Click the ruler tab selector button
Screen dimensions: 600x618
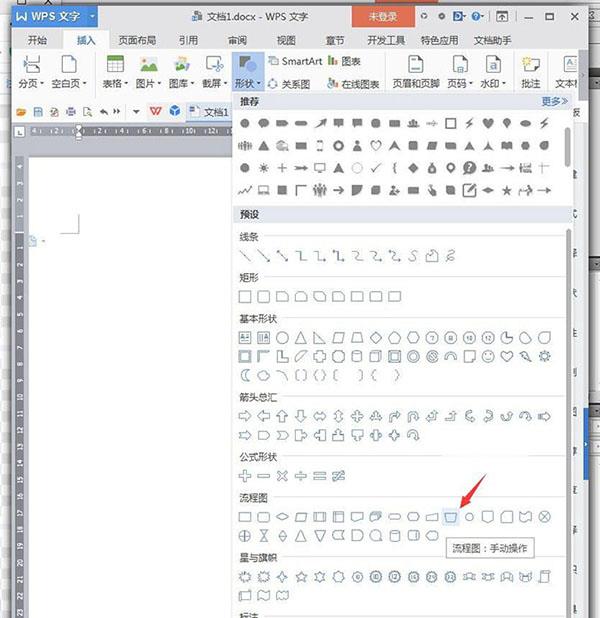click(x=20, y=132)
